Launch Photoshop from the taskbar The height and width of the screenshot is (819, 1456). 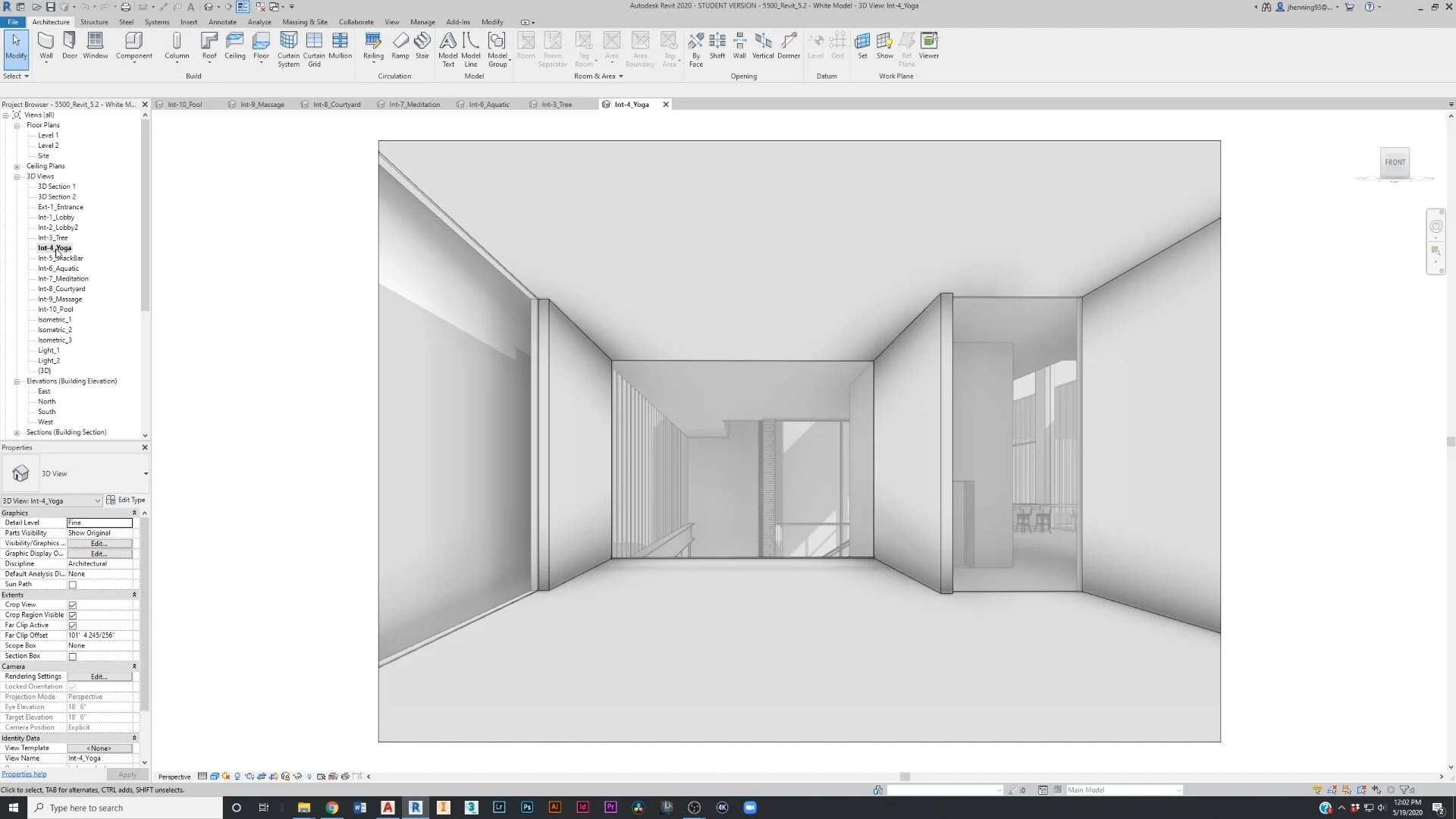click(x=527, y=807)
